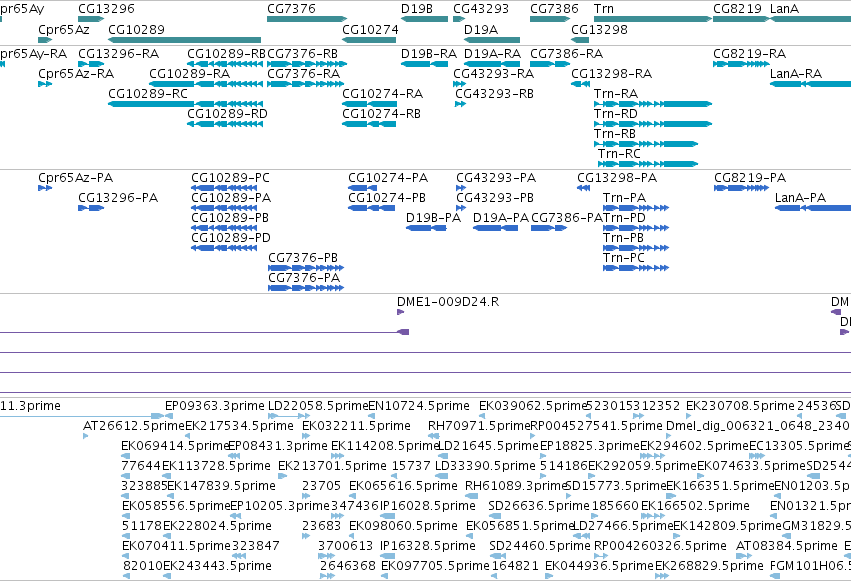Click the Trn-PC protein label
Viewport: 851px width, 581px height.
click(x=623, y=258)
